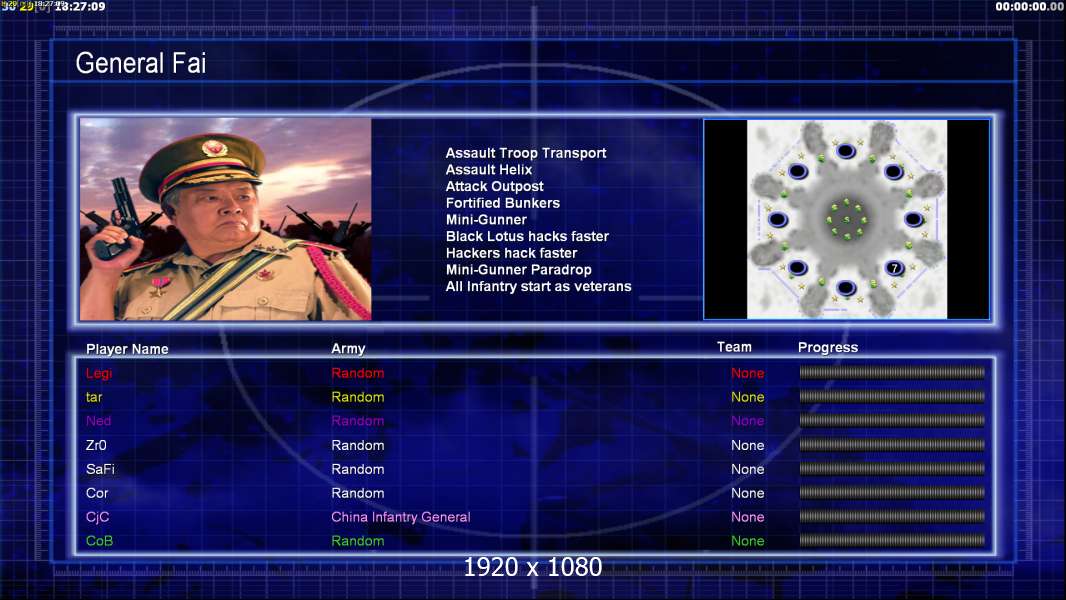Click the "Army" column header
The height and width of the screenshot is (600, 1066).
348,348
